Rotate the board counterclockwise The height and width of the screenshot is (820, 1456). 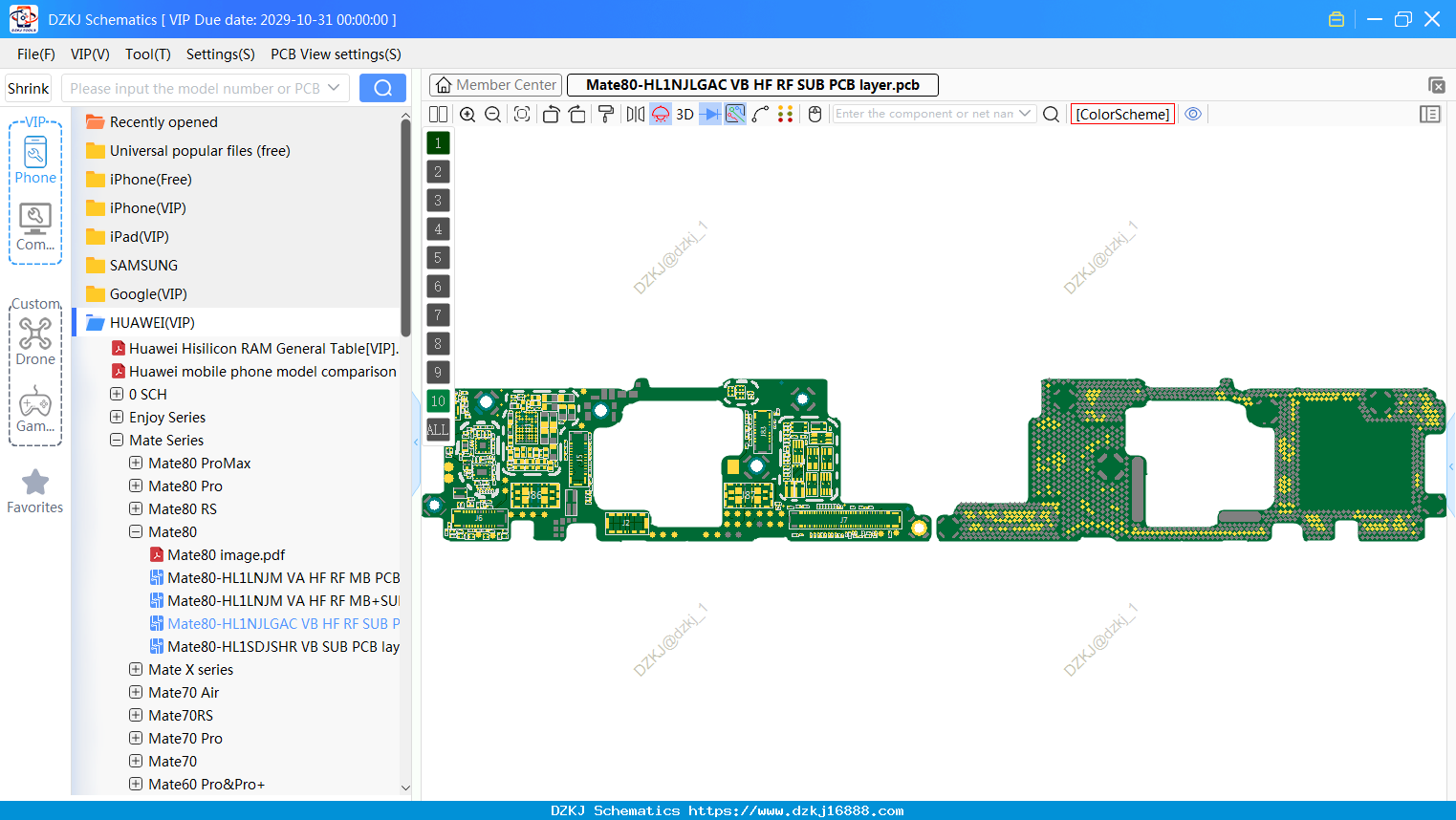pyautogui.click(x=551, y=114)
